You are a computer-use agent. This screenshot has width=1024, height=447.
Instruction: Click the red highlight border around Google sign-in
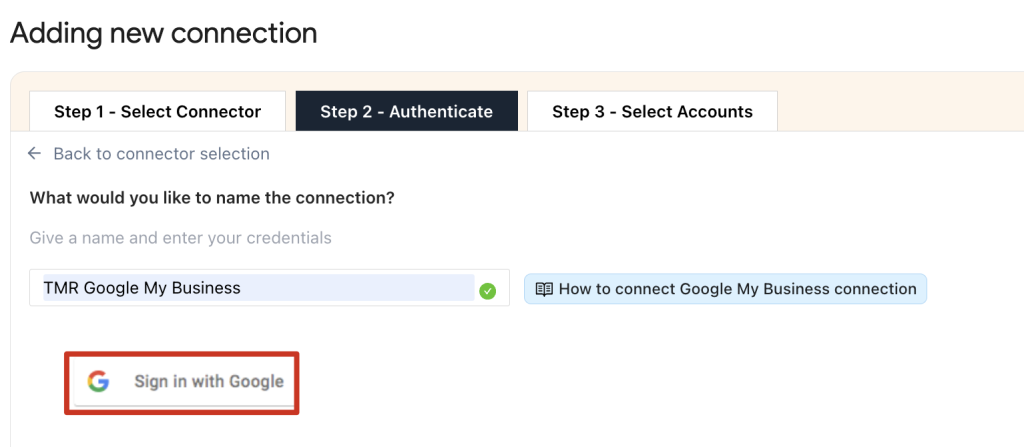182,353
